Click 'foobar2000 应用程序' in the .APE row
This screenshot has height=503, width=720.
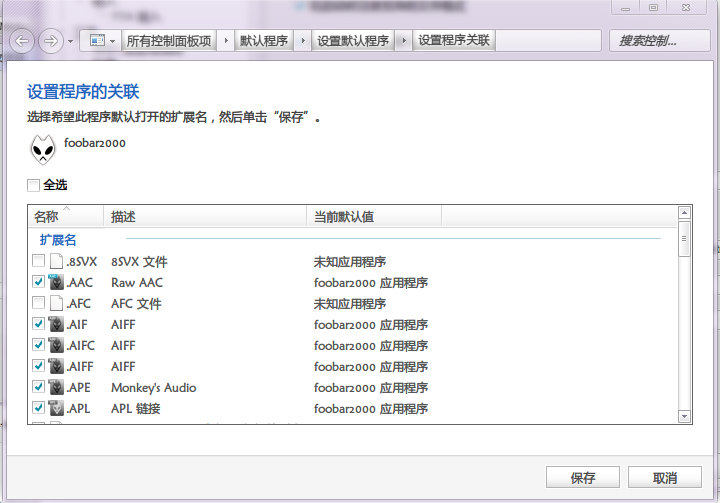pyautogui.click(x=371, y=388)
